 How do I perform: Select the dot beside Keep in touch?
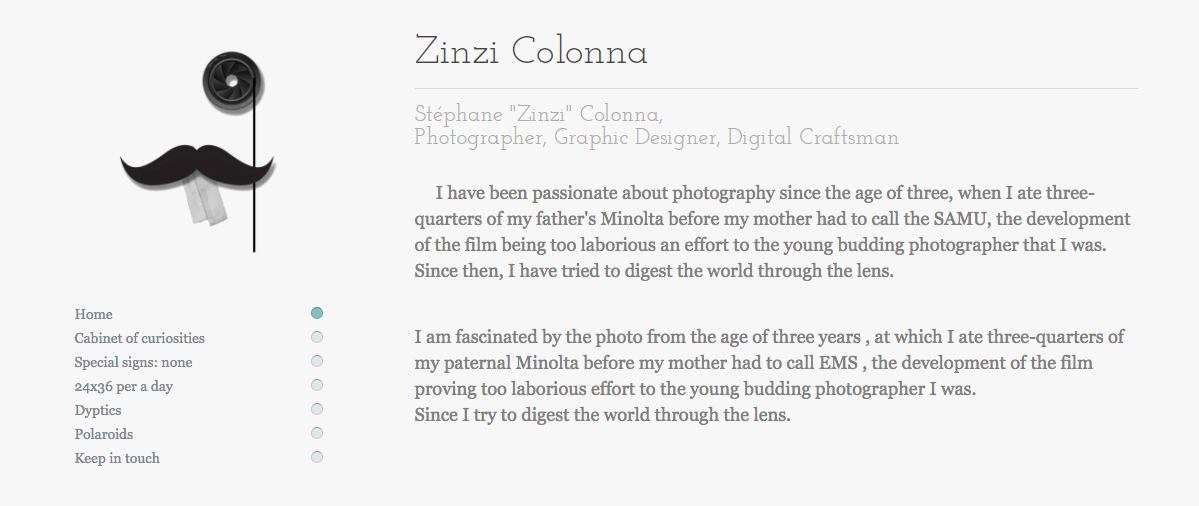(x=317, y=457)
